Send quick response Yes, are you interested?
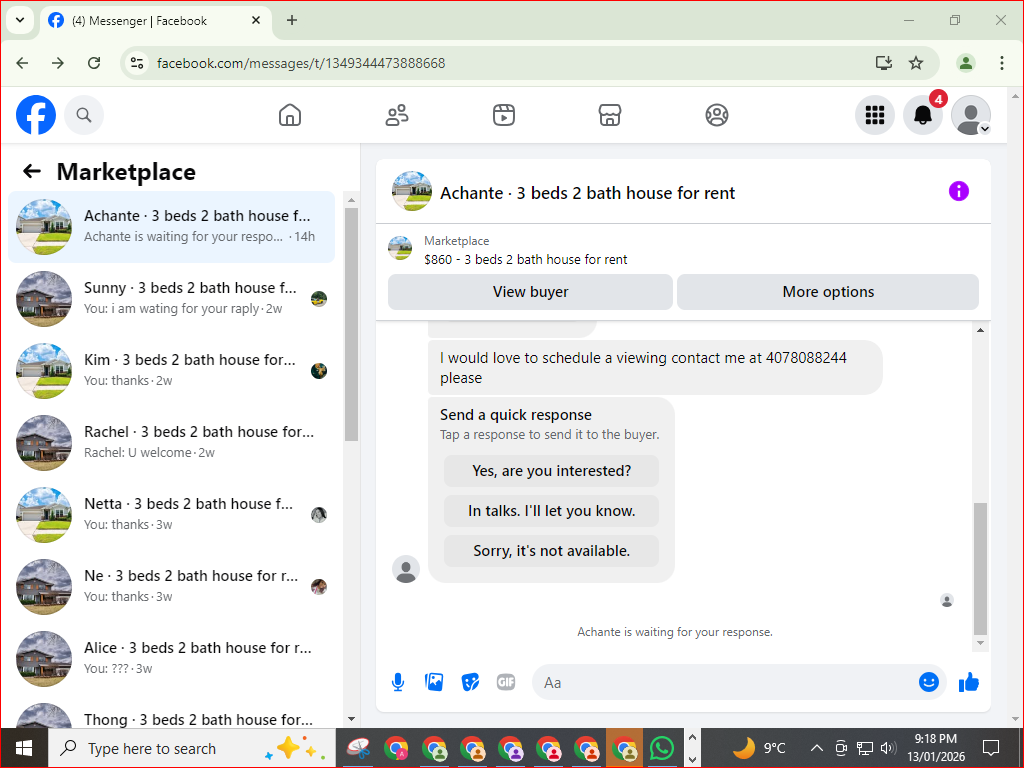1024x768 pixels. click(551, 471)
